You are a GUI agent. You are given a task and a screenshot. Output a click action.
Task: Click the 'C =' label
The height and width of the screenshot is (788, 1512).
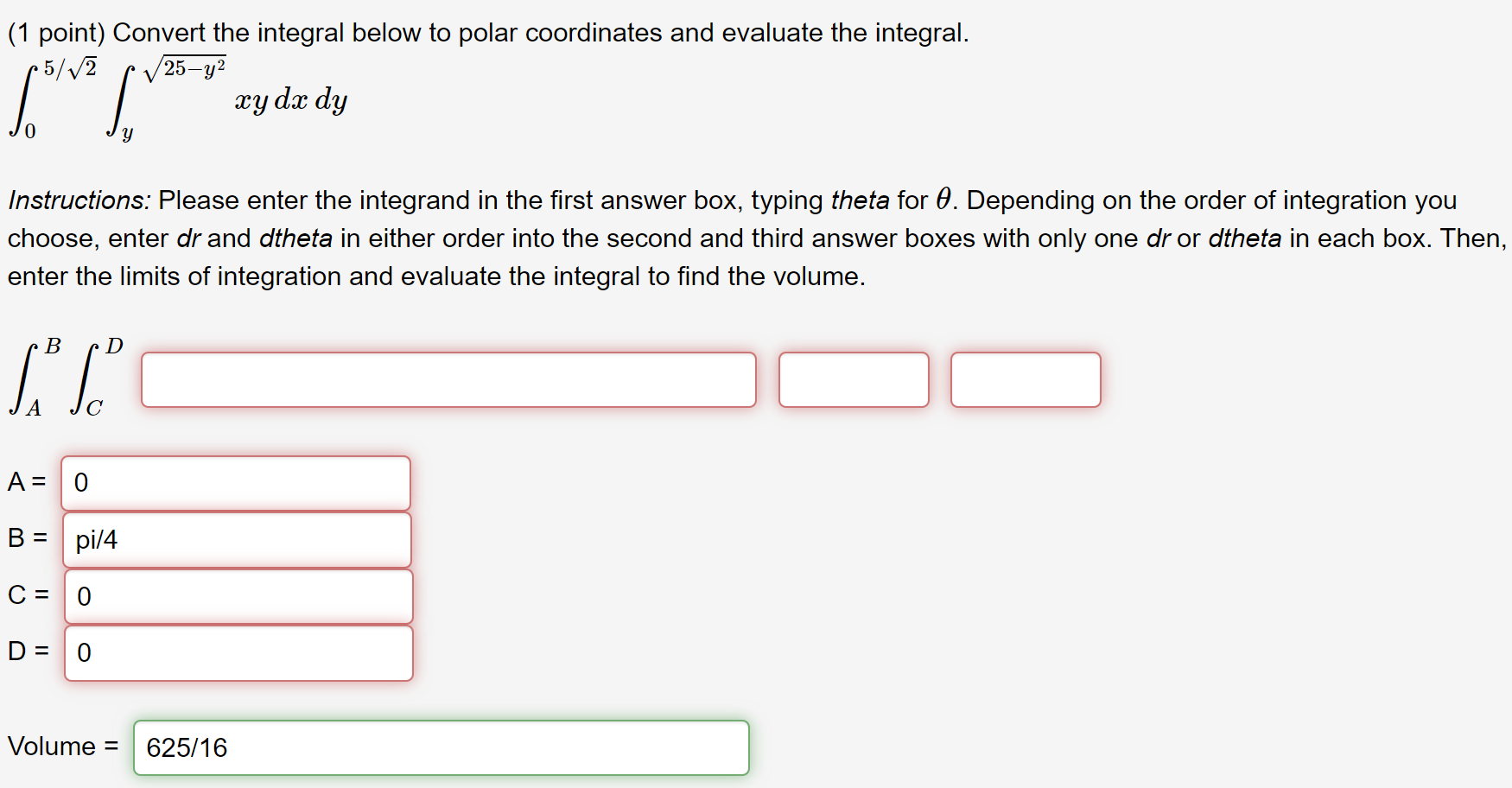(29, 594)
